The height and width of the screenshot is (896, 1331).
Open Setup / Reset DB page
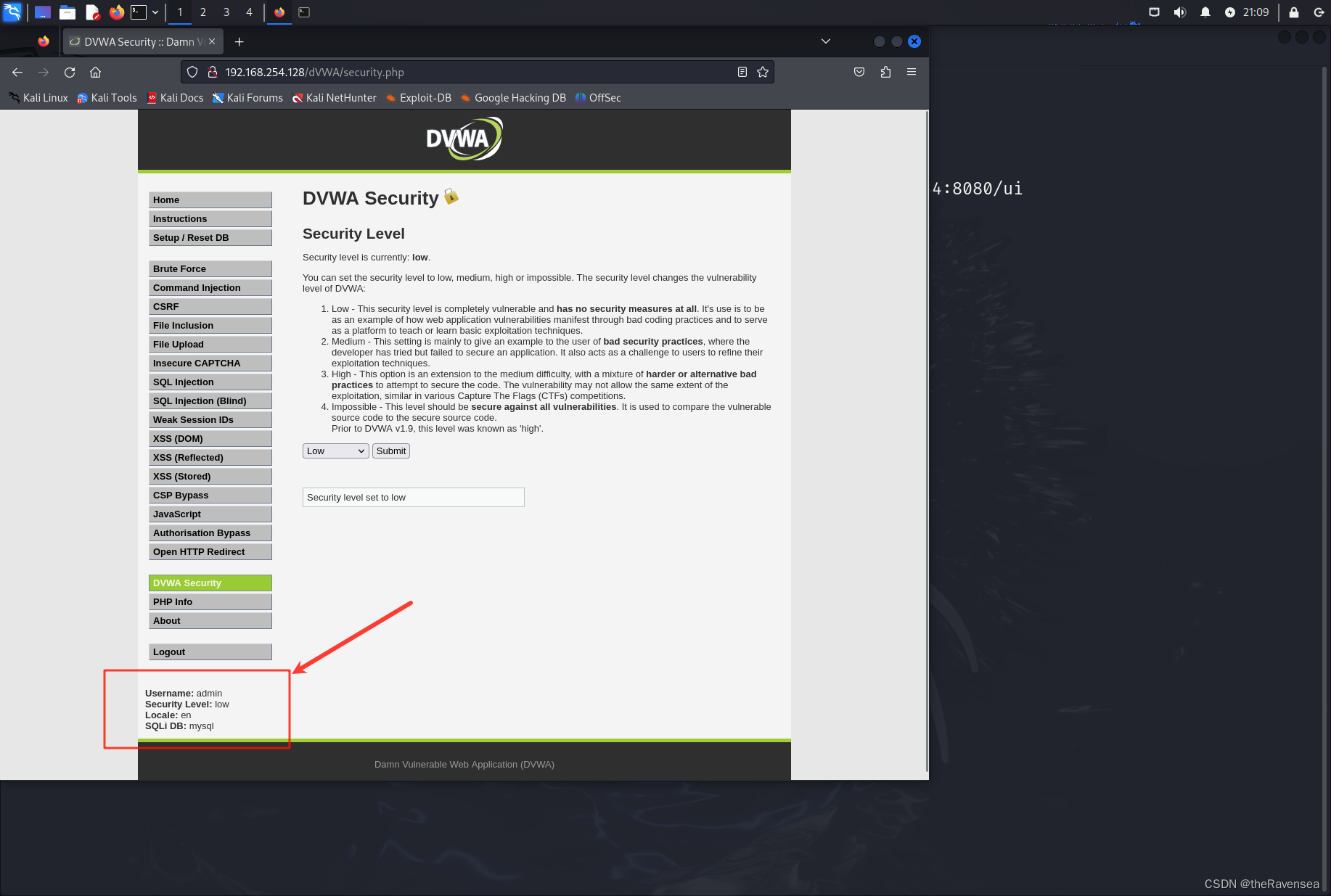[210, 238]
